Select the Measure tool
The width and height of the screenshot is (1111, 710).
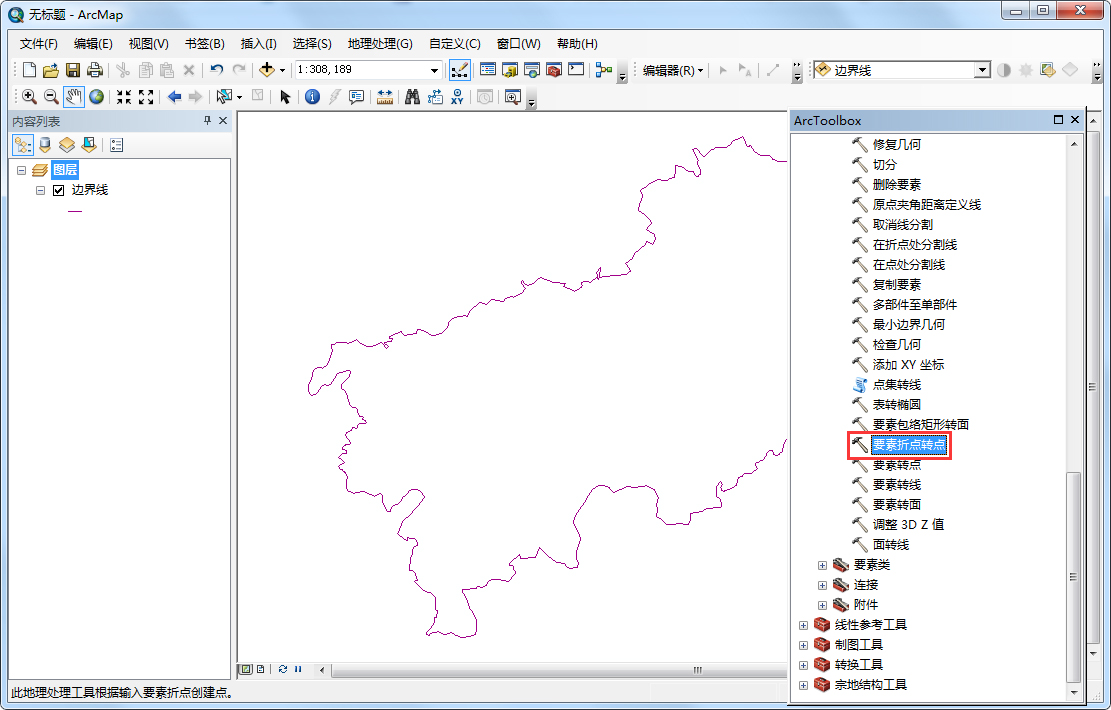click(384, 96)
